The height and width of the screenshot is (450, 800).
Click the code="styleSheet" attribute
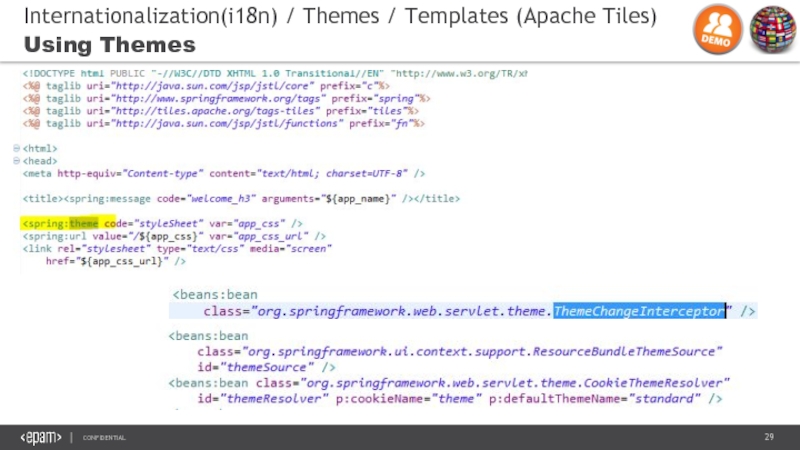(x=154, y=223)
